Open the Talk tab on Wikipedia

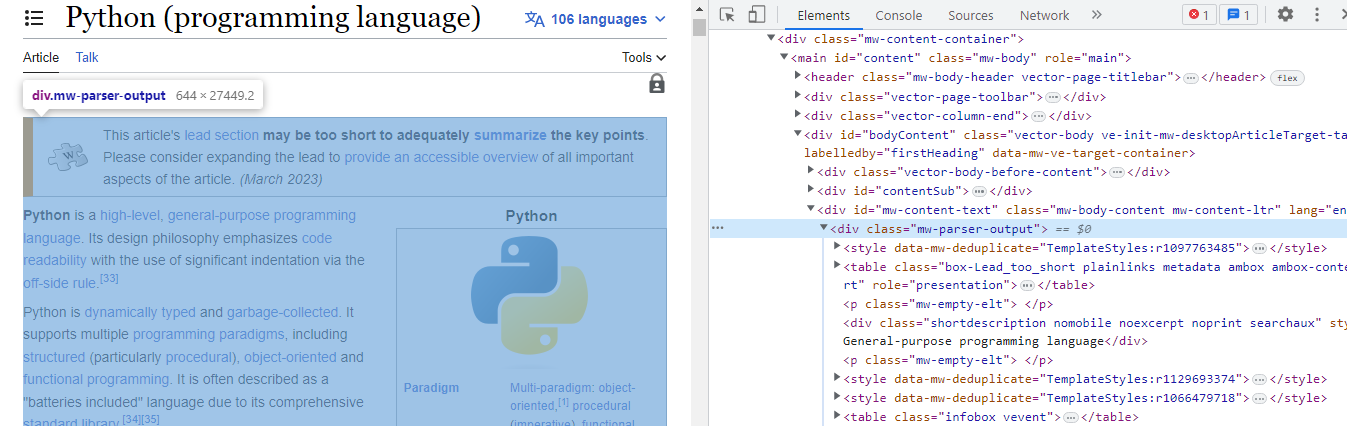point(87,58)
